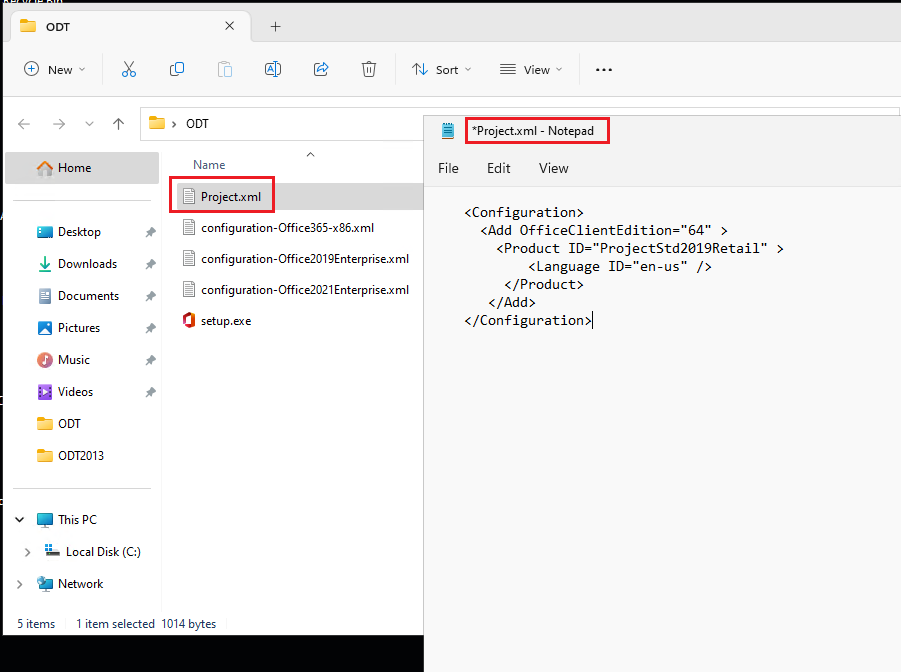901x672 pixels.
Task: Close the ODT Explorer tab
Action: (x=229, y=26)
